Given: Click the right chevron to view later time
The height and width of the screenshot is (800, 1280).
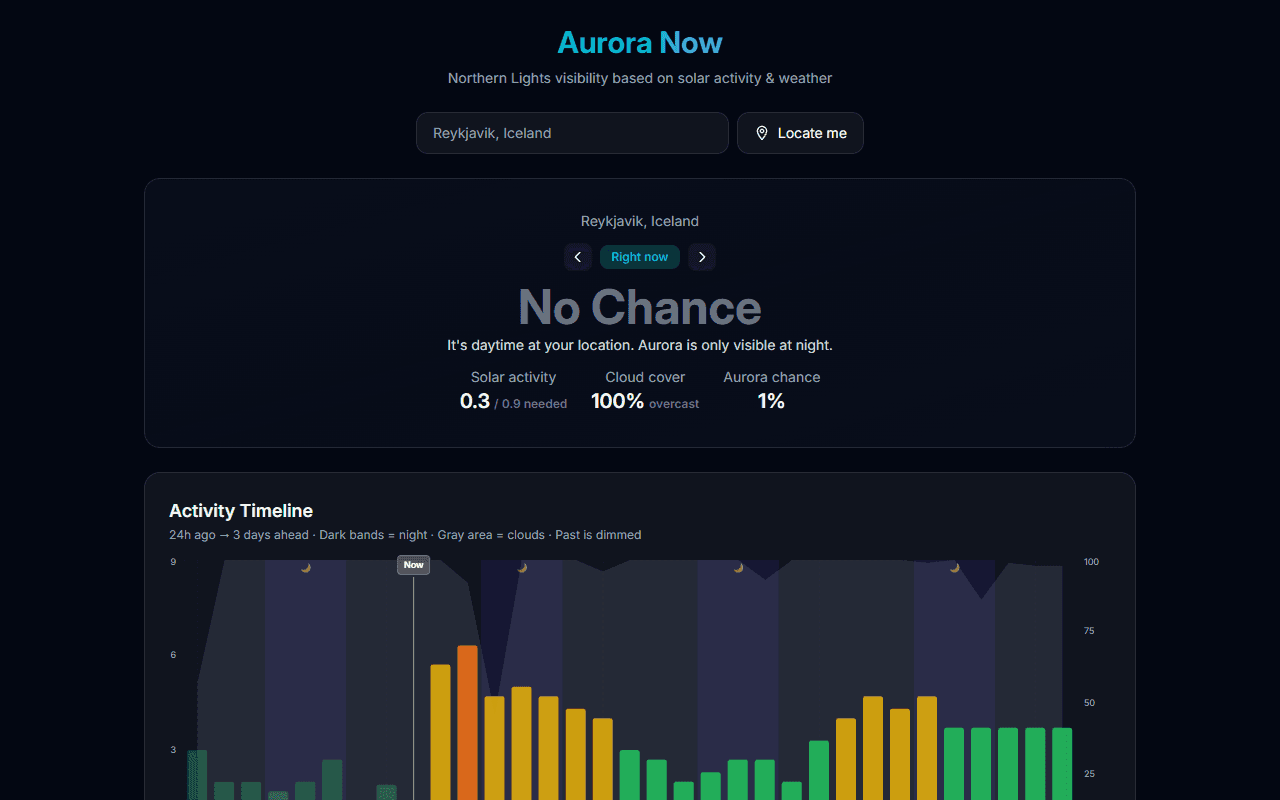Looking at the screenshot, I should 701,257.
